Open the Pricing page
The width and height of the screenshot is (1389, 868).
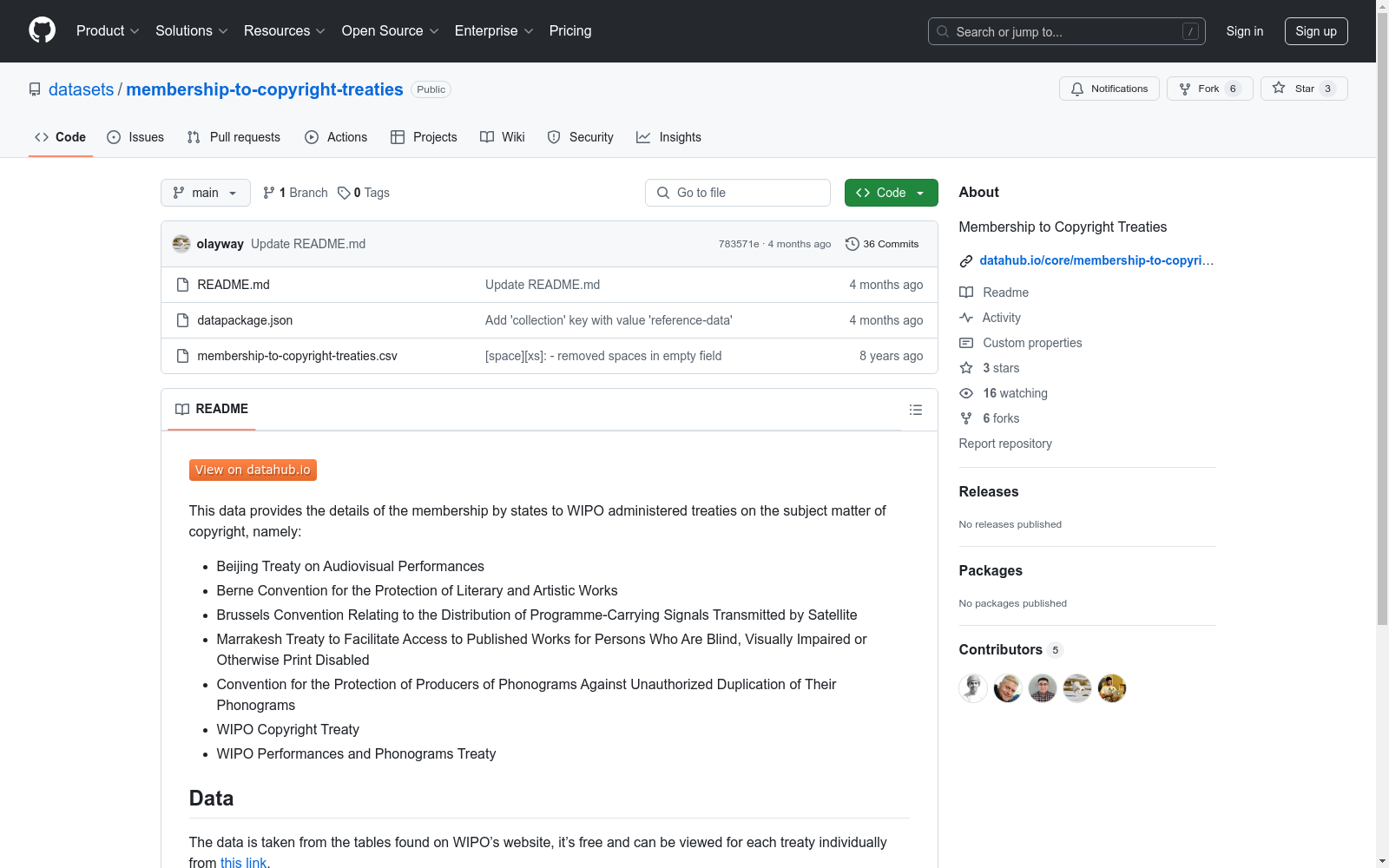point(570,30)
